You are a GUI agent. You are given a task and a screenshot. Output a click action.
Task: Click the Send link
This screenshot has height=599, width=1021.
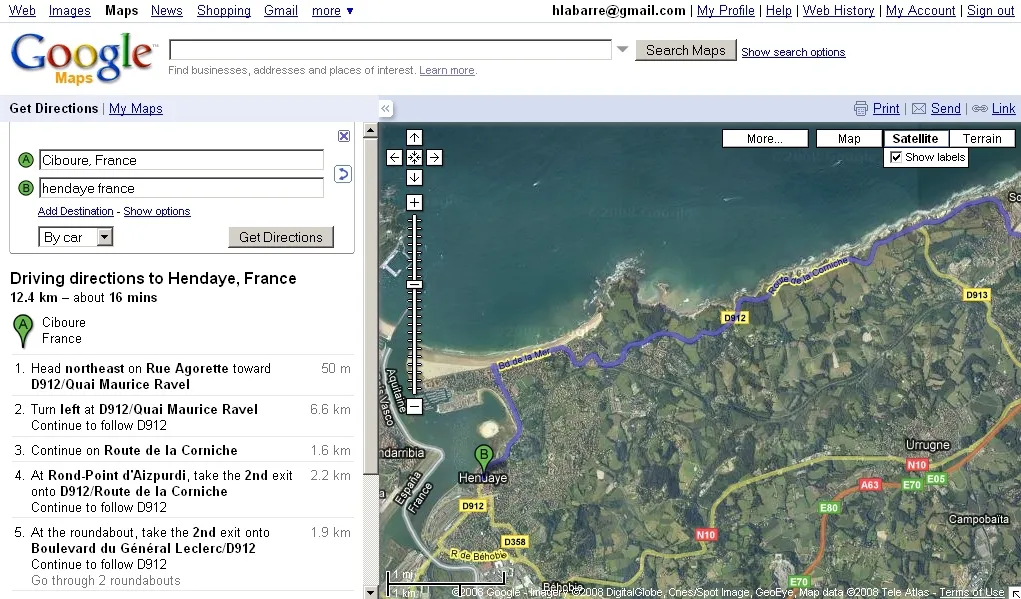pos(945,109)
